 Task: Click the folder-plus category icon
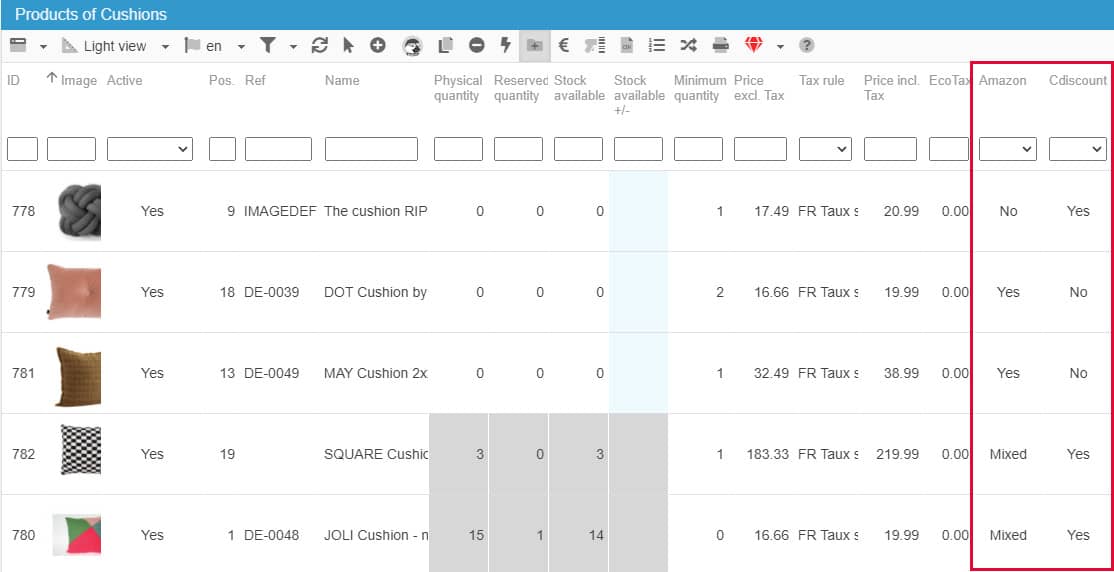tap(534, 45)
